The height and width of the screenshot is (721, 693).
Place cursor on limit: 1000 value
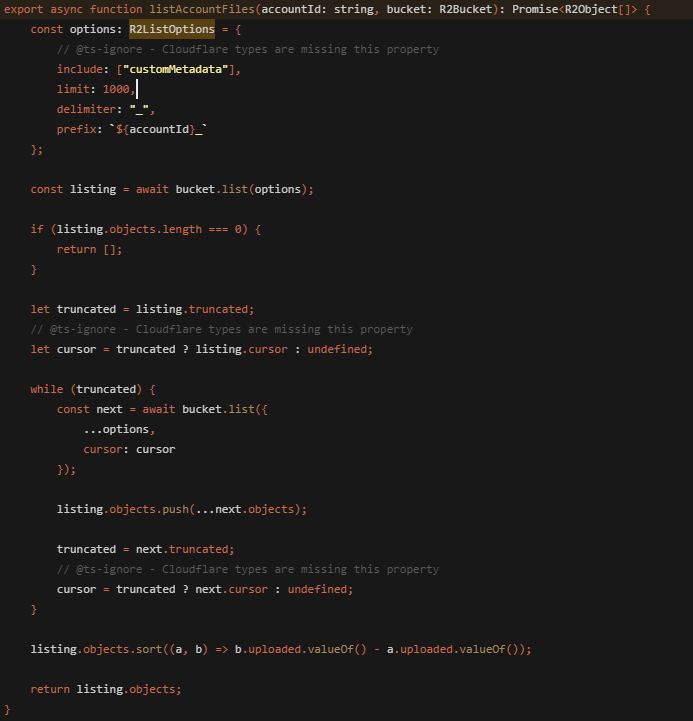[x=116, y=89]
